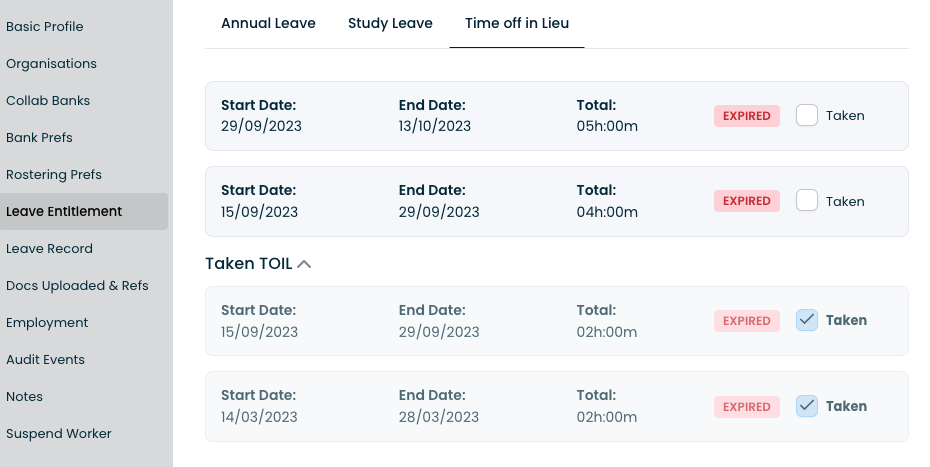Switch to the Study Leave tab
The height and width of the screenshot is (467, 930).
(390, 23)
